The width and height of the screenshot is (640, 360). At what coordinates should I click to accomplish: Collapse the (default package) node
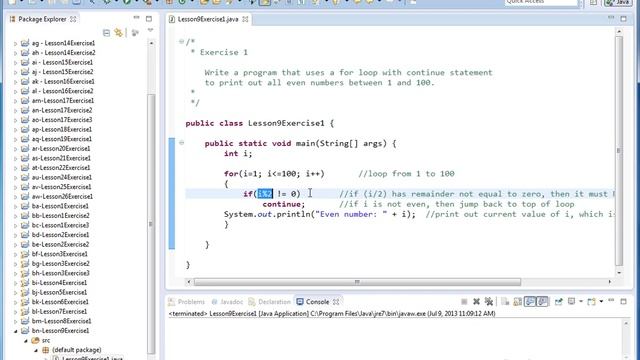pos(36,350)
